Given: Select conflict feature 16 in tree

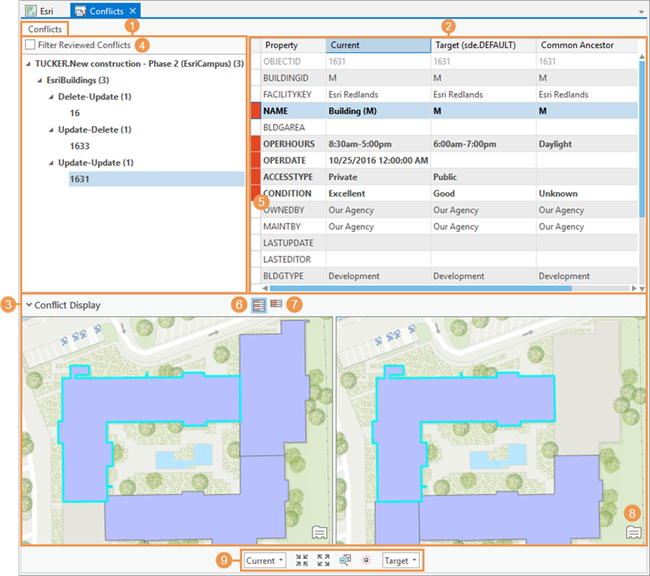Looking at the screenshot, I should coord(75,113).
